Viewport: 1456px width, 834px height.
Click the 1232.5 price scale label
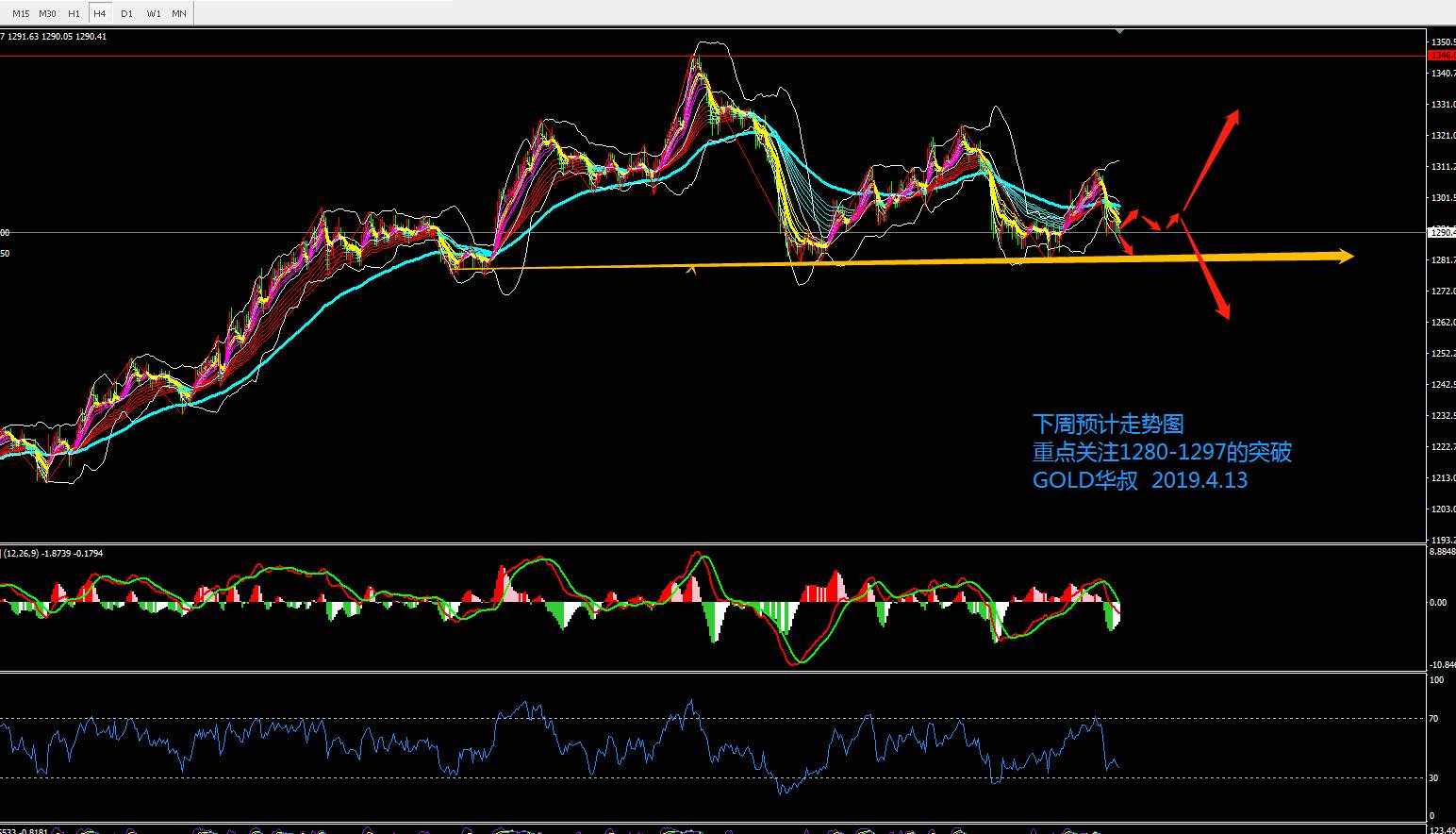pyautogui.click(x=1443, y=416)
